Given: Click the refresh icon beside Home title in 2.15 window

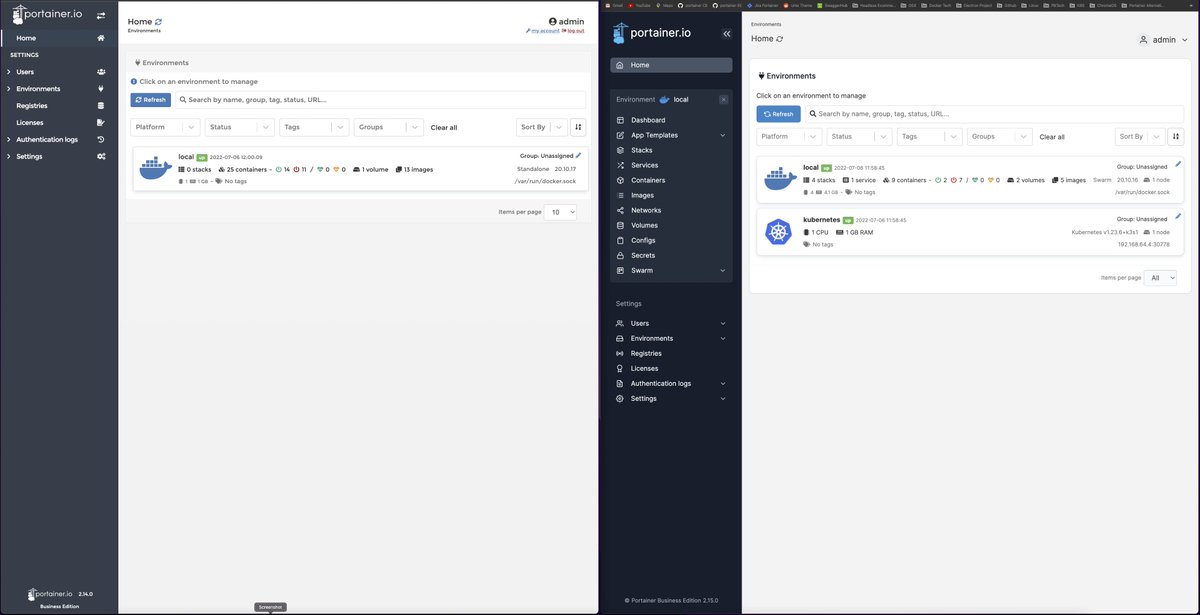Looking at the screenshot, I should pyautogui.click(x=780, y=38).
